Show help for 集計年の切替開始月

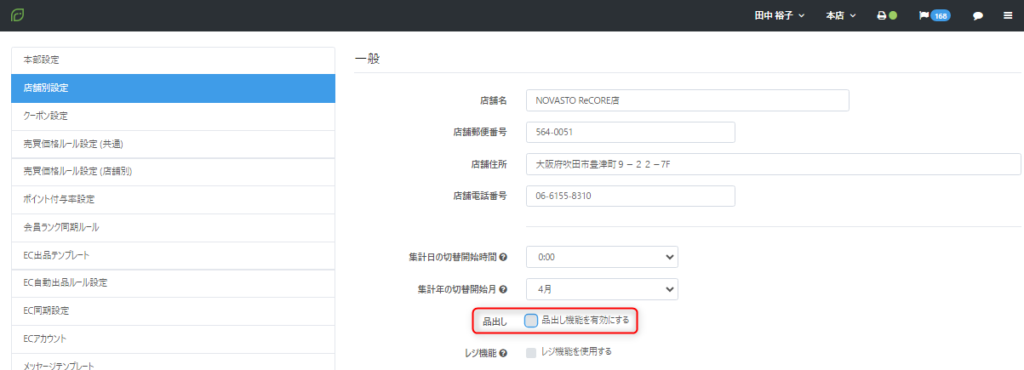[x=503, y=288]
